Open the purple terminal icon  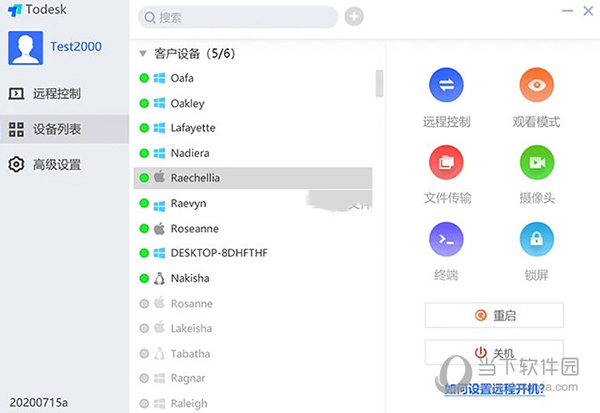coord(446,239)
